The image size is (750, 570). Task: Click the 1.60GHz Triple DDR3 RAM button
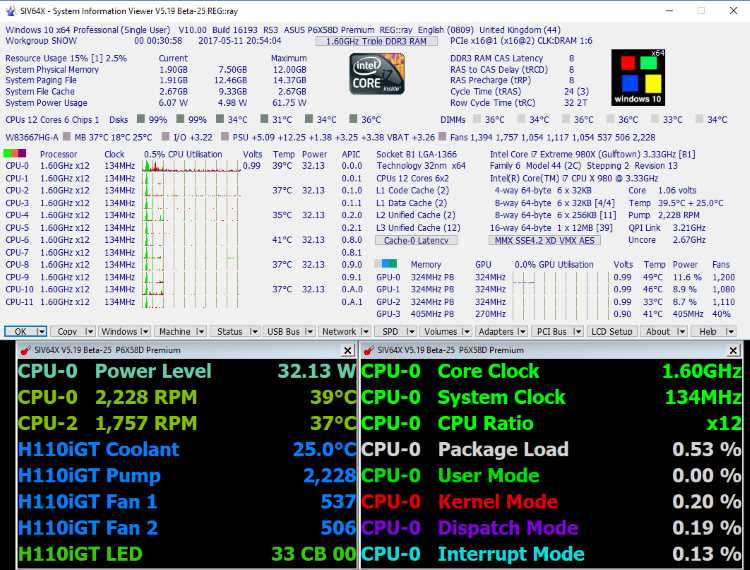376,41
